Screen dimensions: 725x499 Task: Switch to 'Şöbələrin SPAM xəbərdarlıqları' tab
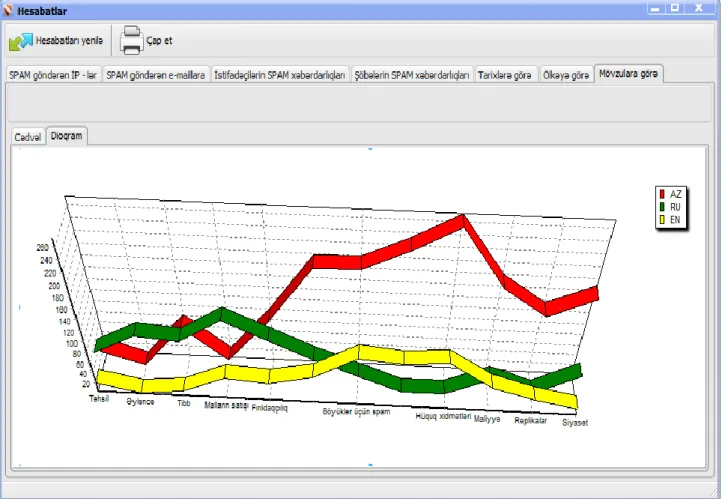(x=412, y=75)
